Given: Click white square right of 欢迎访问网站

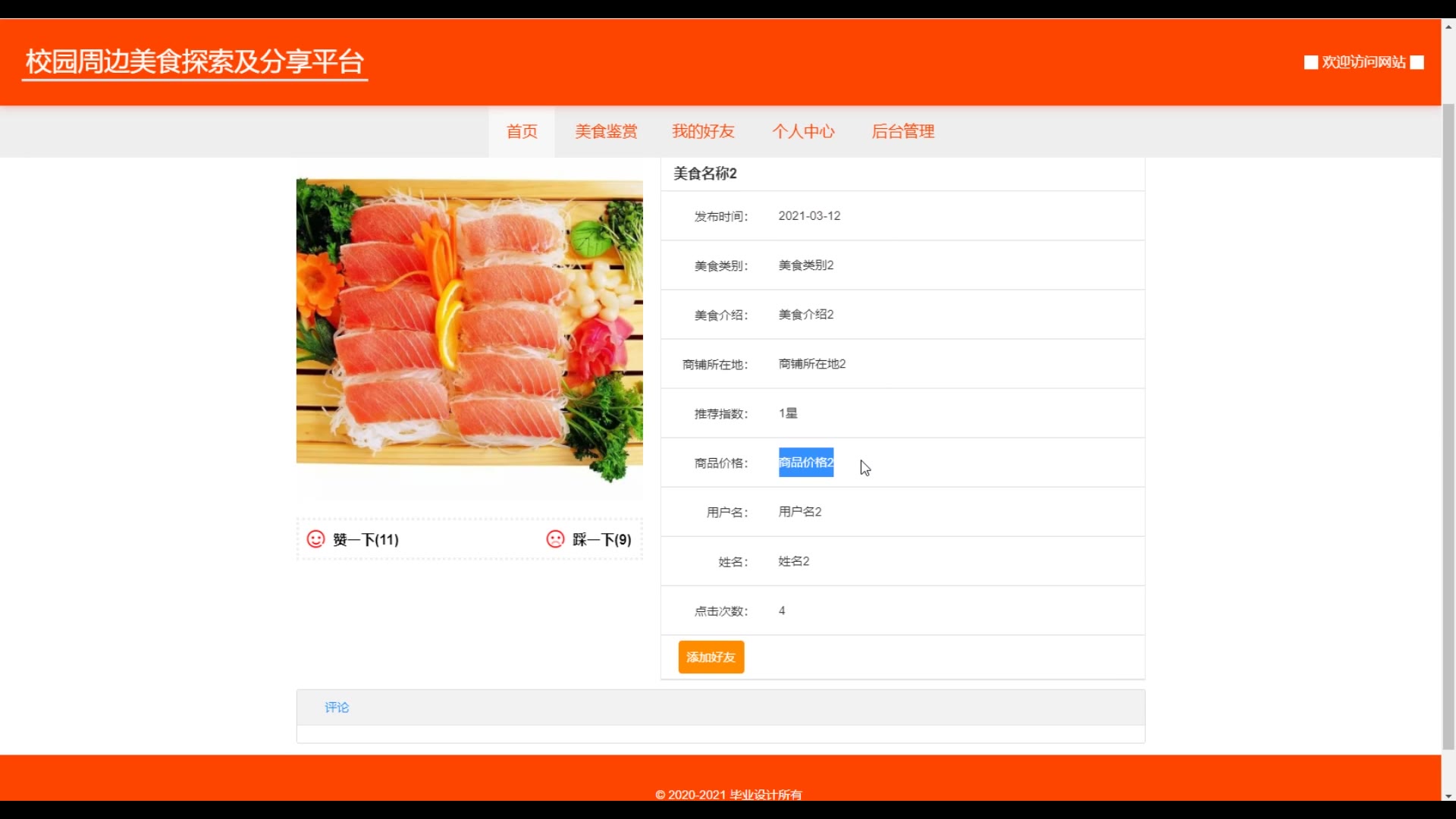Looking at the screenshot, I should coord(1417,62).
